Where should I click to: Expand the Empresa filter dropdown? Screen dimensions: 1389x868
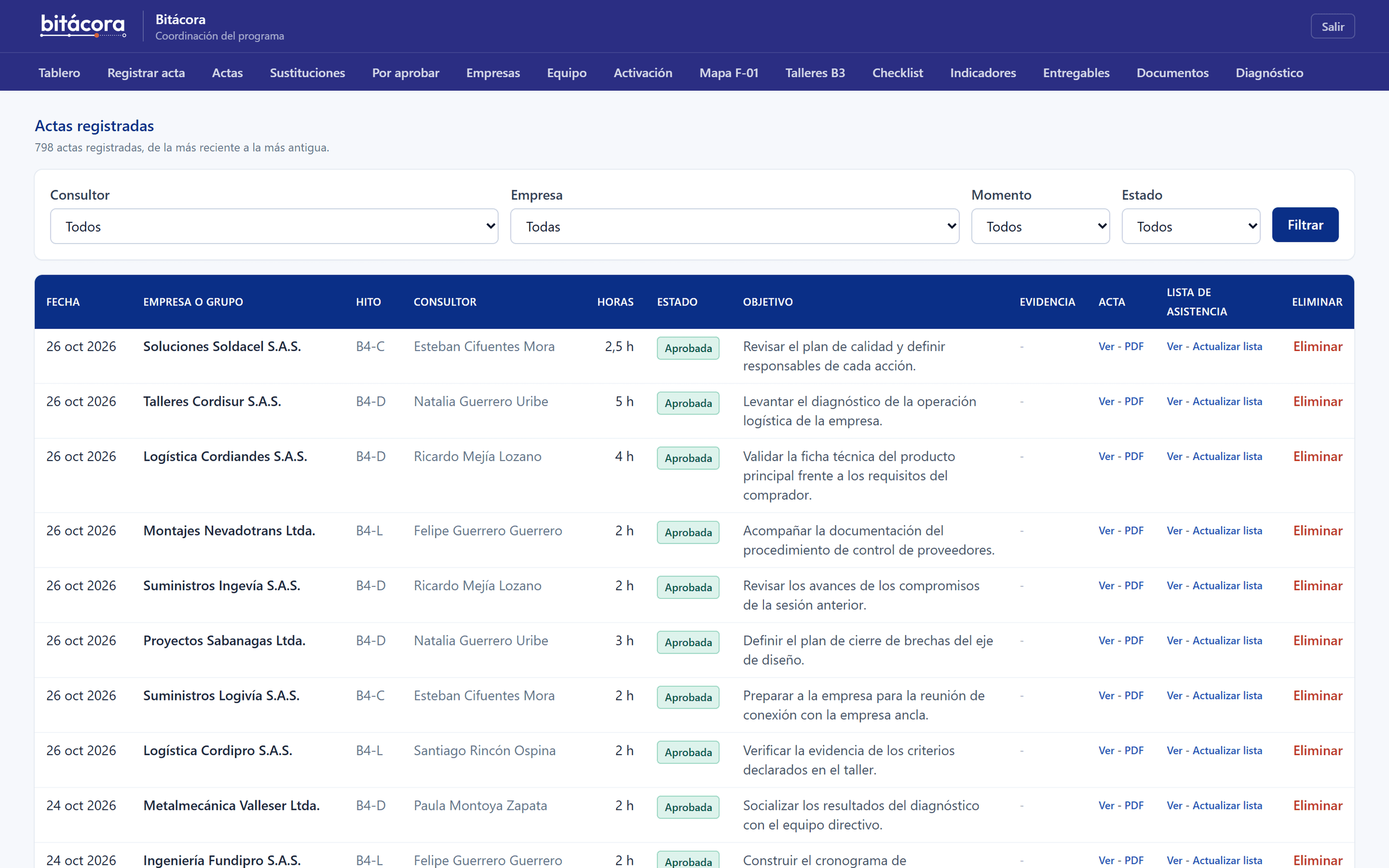735,226
